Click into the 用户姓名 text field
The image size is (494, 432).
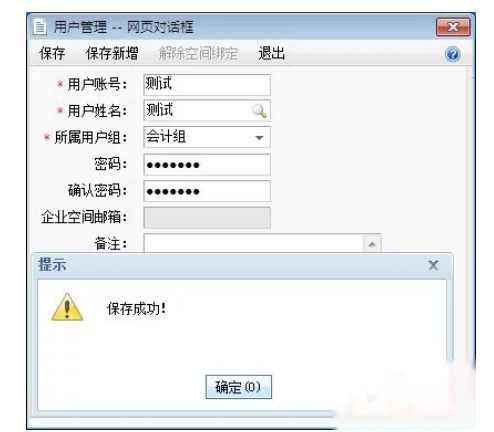198,110
